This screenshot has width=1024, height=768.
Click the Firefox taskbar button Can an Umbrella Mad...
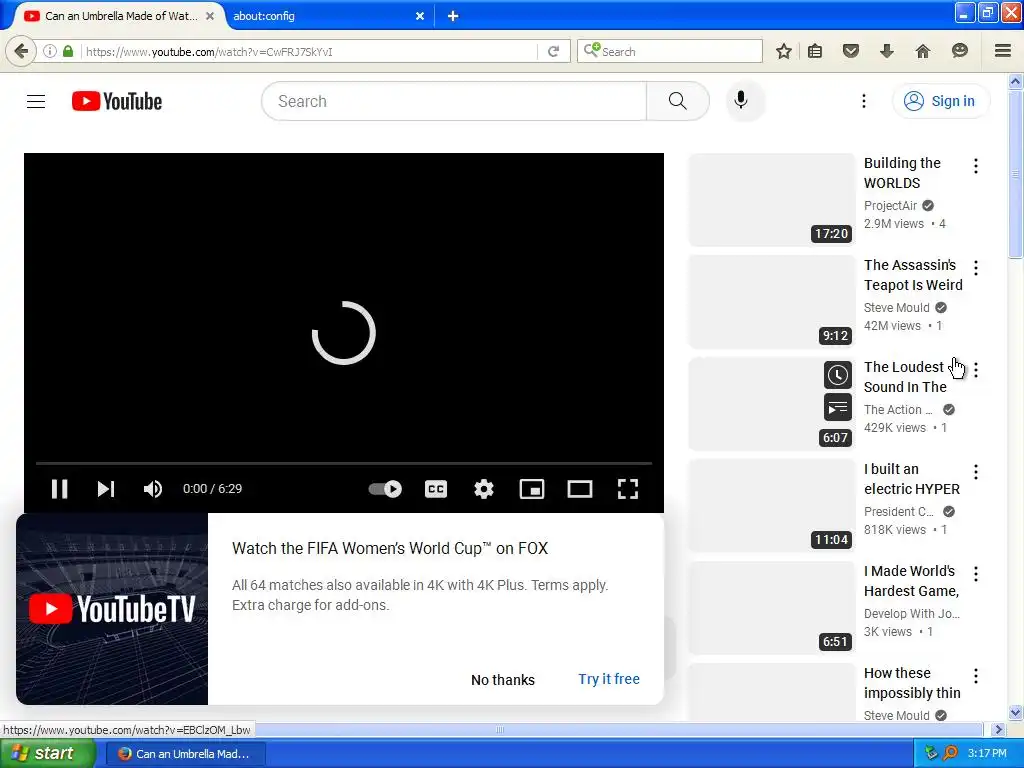click(185, 754)
